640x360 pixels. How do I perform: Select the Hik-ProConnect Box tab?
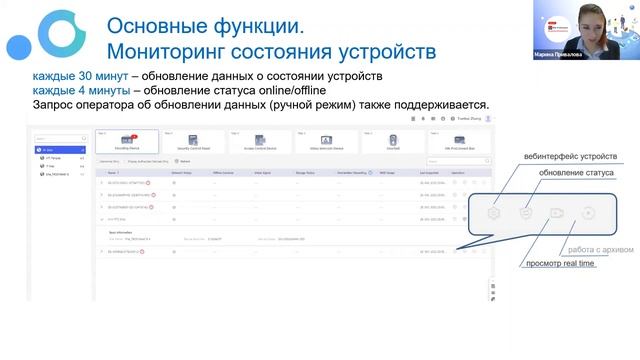(460, 142)
